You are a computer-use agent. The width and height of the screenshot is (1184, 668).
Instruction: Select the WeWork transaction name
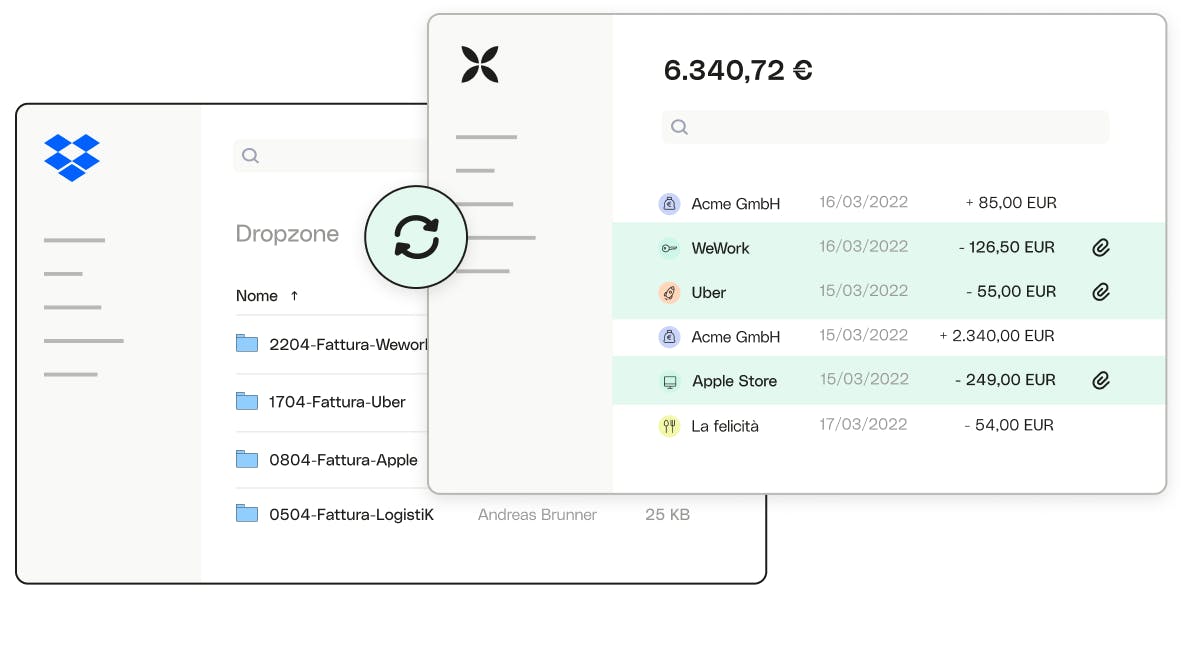(720, 248)
